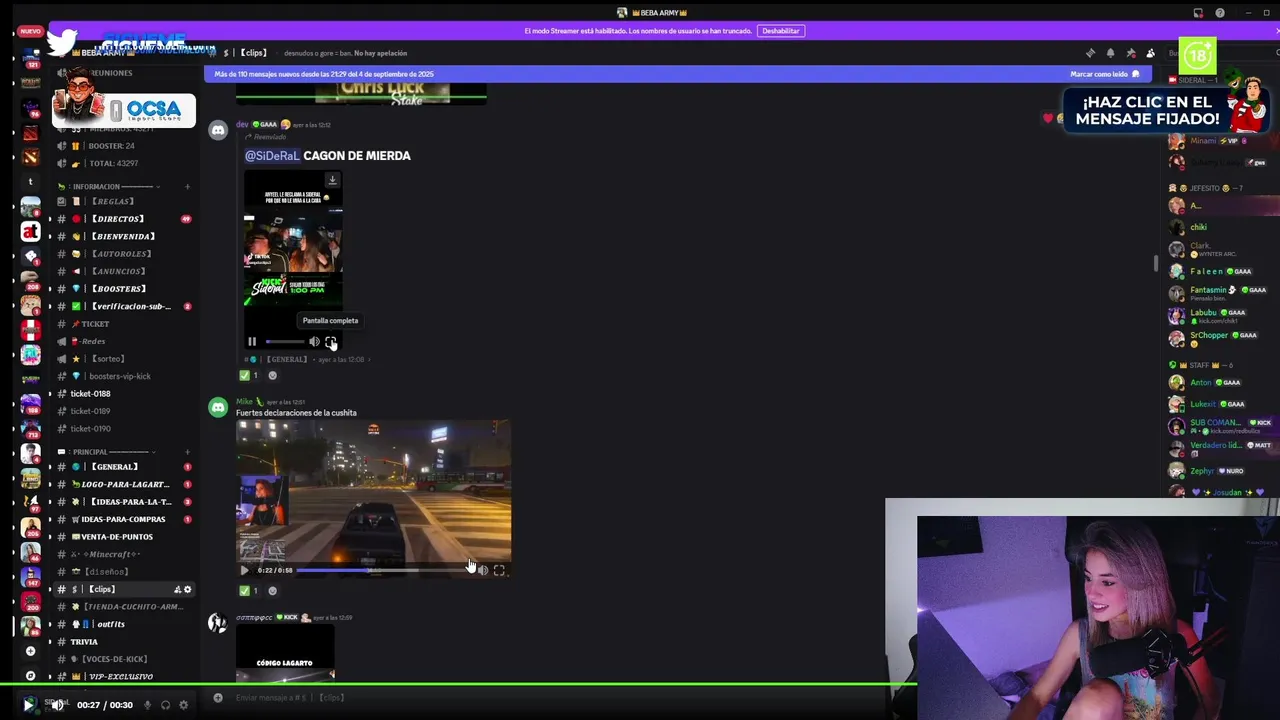Open VENTA-DE-PUNTOS channel

[x=124, y=537]
